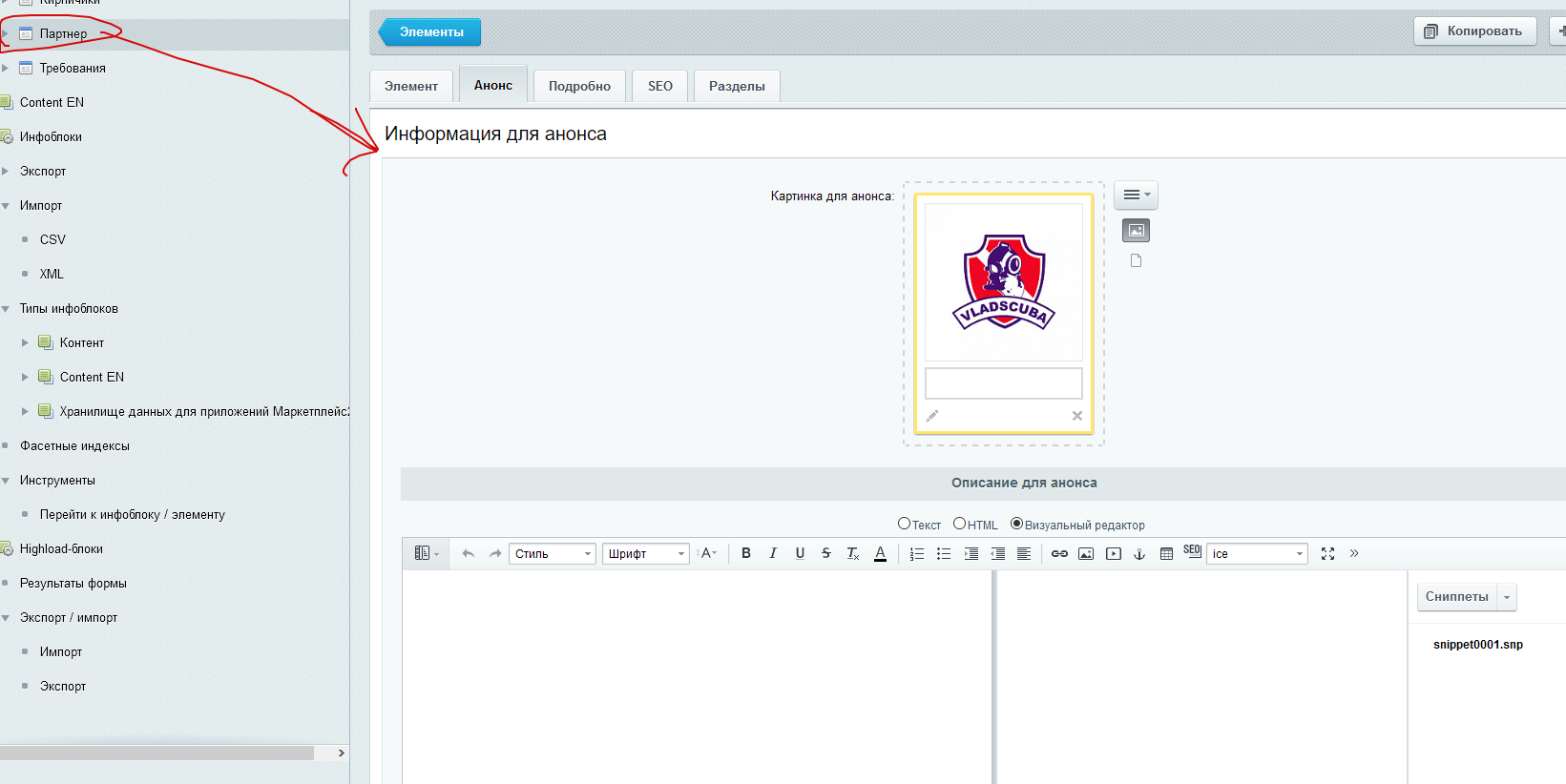Select snippet0001.snp snippet
Screen dimensions: 1566x784
point(1478,645)
